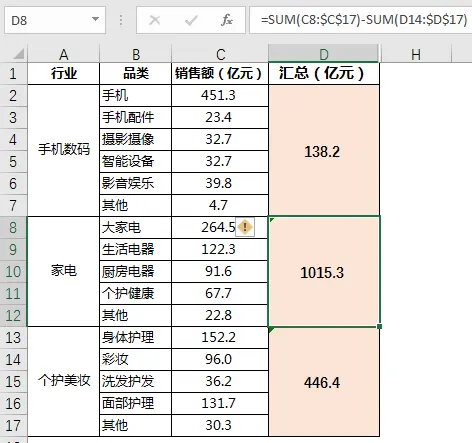Select column H header

[x=416, y=54]
